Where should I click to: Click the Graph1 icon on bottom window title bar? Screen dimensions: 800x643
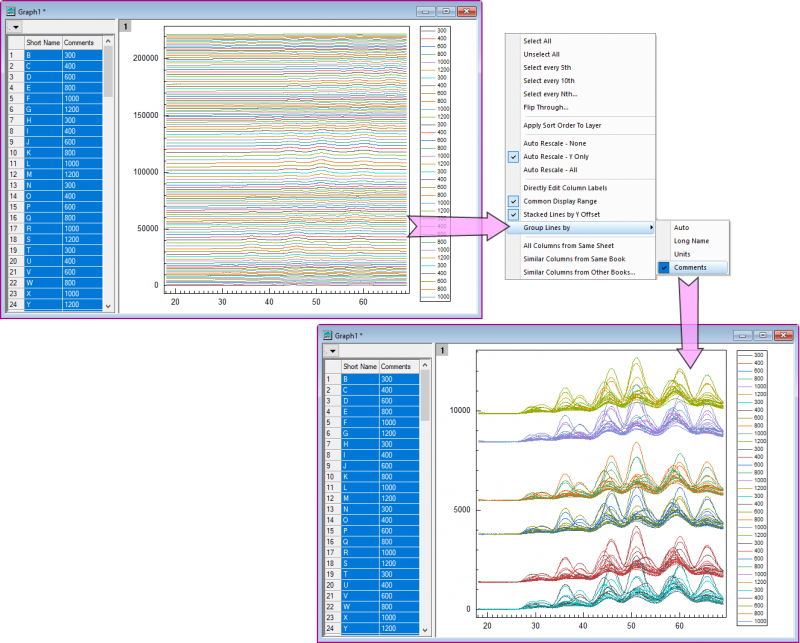click(x=327, y=334)
